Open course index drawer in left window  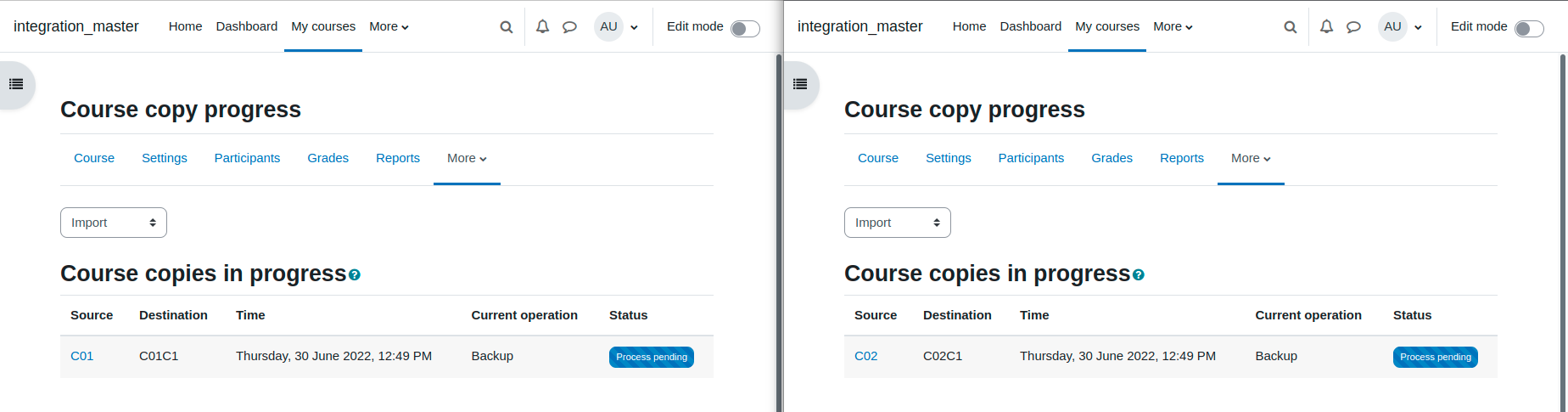tap(16, 84)
